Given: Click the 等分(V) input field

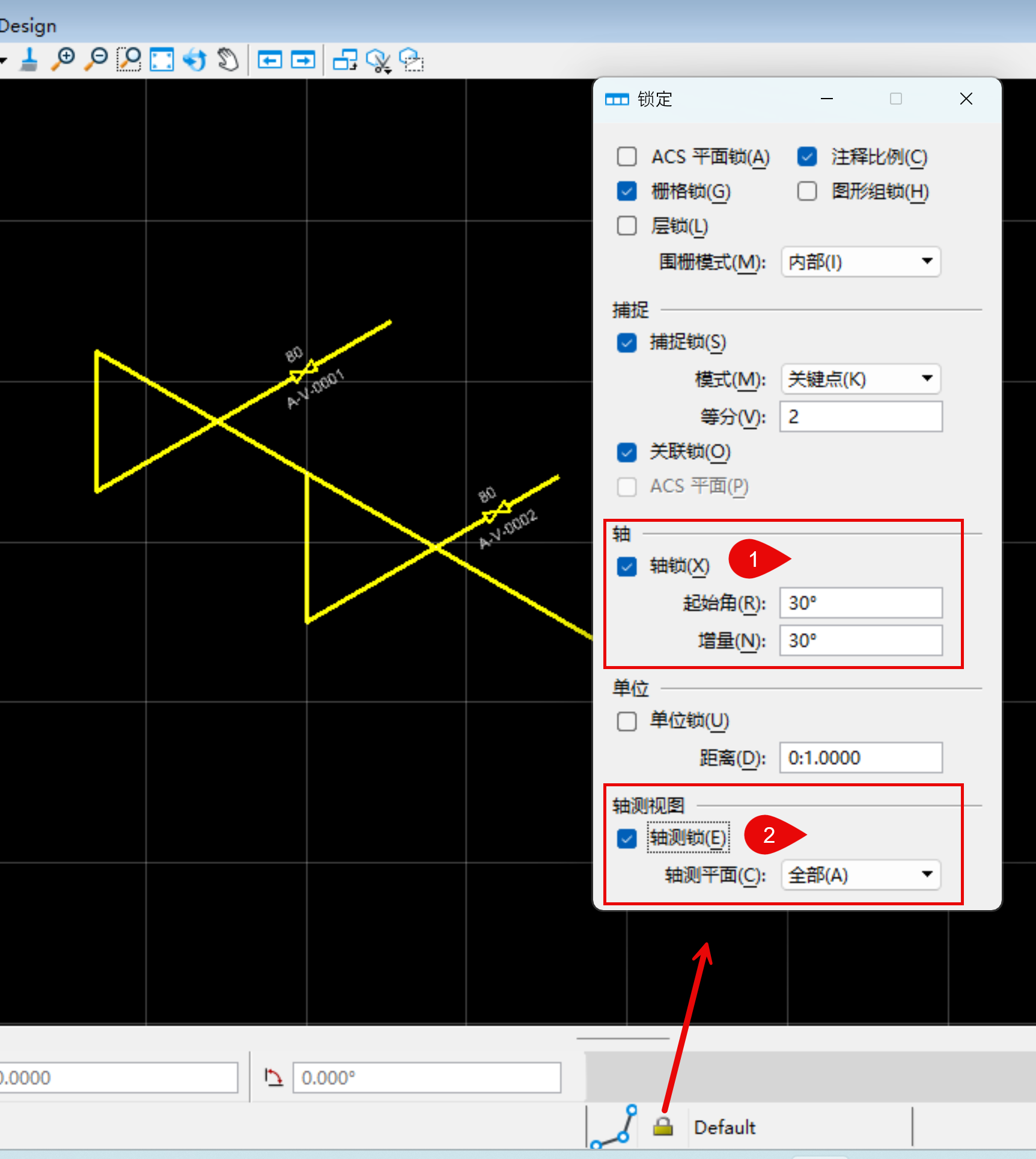Looking at the screenshot, I should click(861, 417).
